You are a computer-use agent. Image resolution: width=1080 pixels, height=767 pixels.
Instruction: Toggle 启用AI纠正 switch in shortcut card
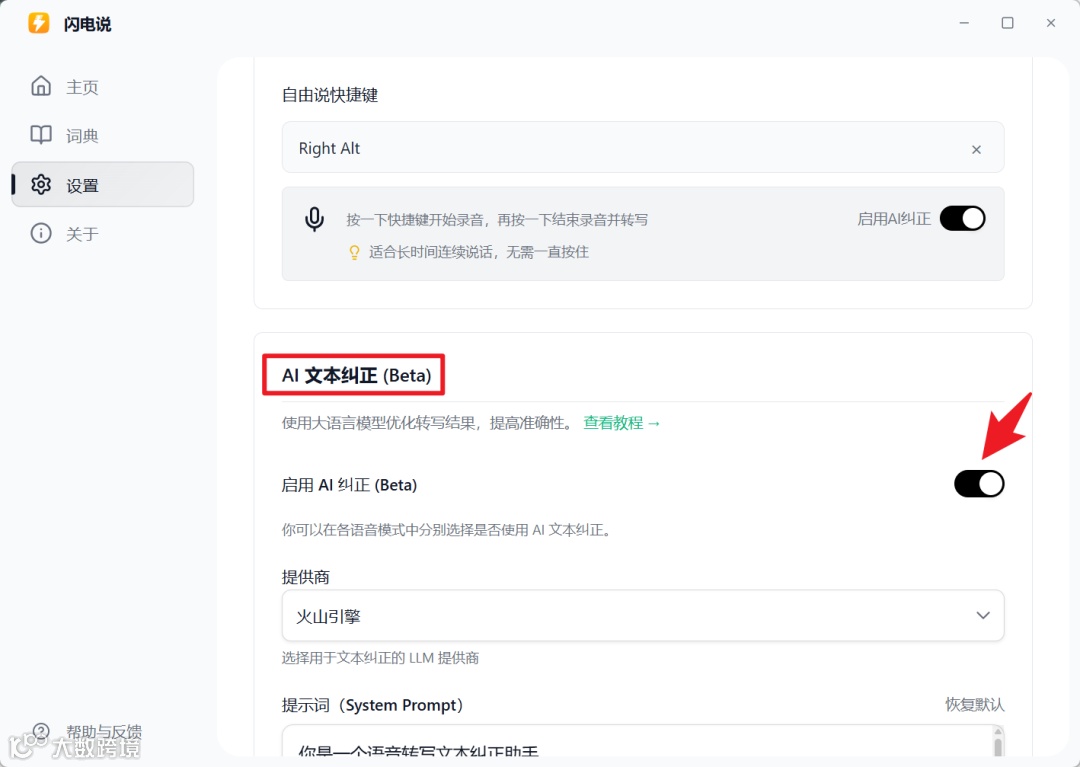[962, 219]
